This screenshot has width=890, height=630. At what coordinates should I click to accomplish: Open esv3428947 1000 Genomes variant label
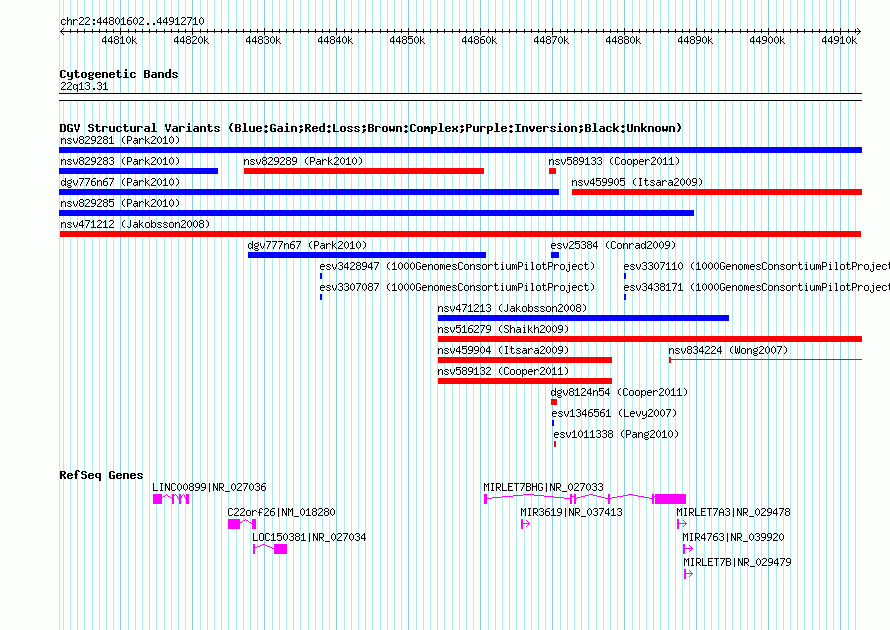(x=457, y=266)
